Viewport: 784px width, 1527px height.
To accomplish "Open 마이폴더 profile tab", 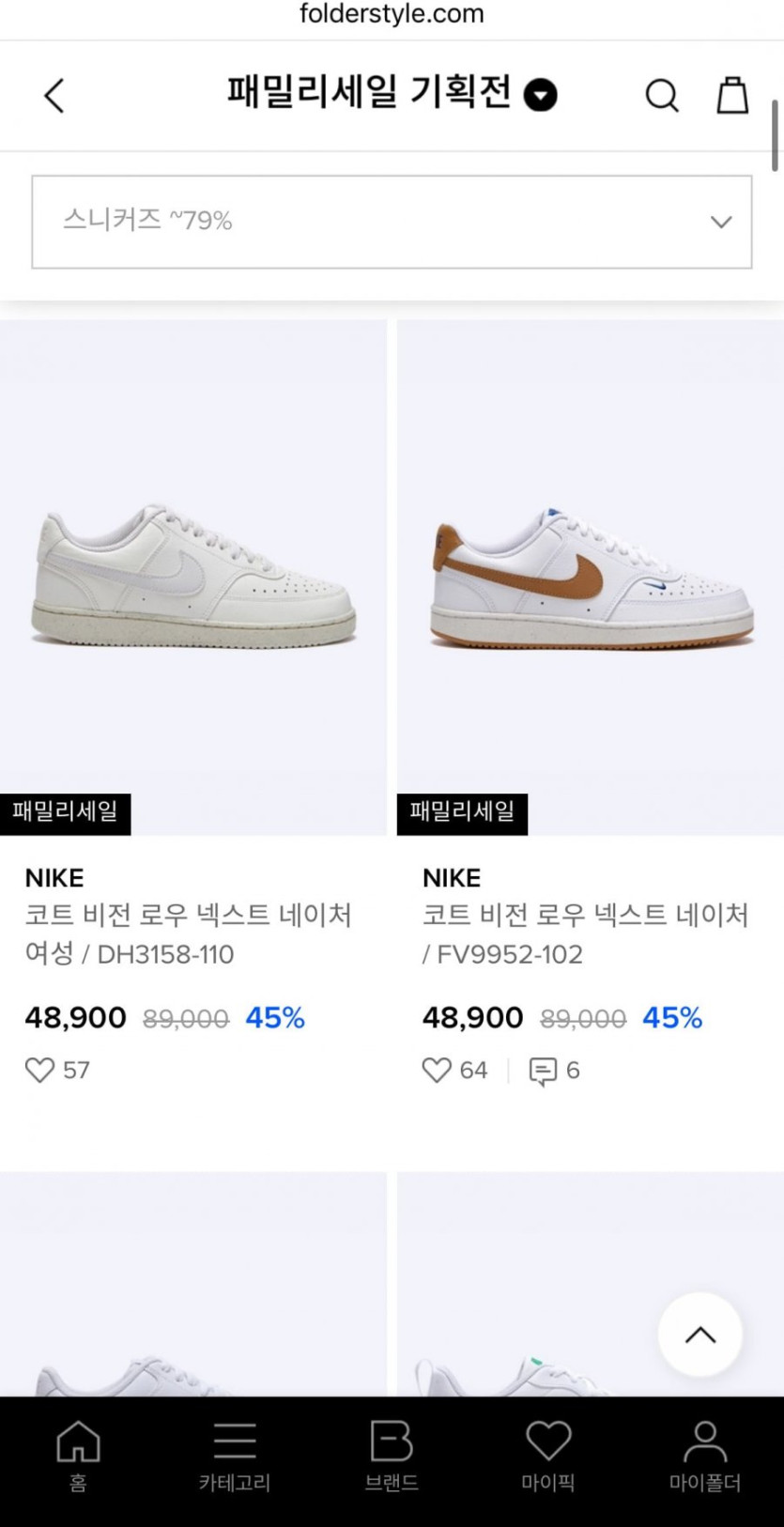I will [x=705, y=1455].
